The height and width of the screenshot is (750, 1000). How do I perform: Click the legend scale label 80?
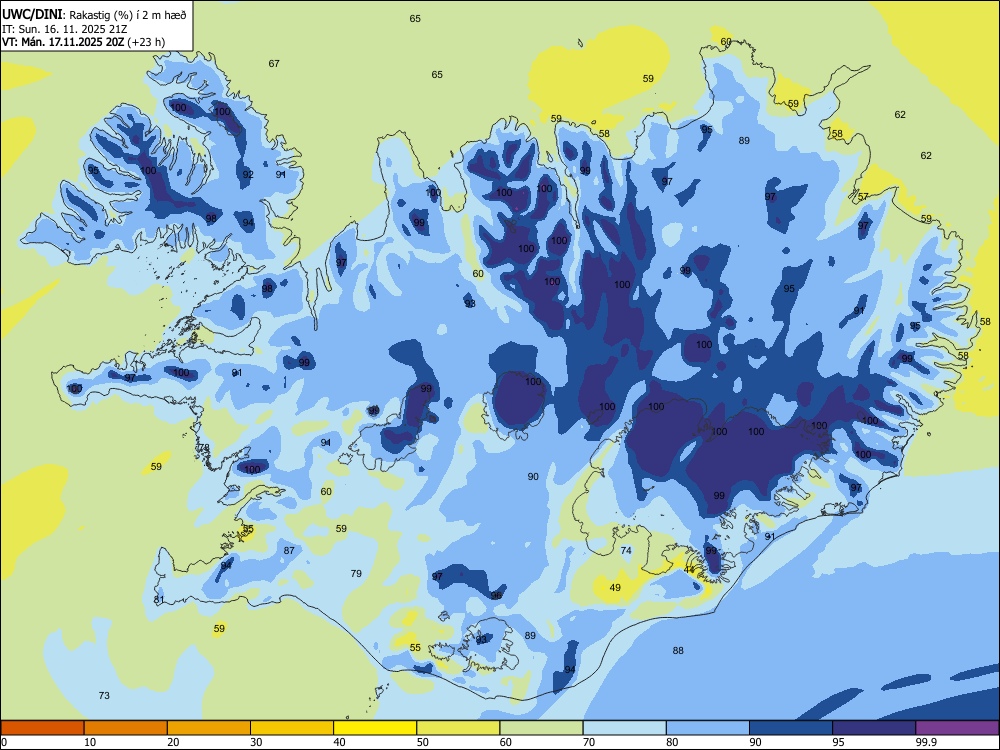click(x=672, y=742)
